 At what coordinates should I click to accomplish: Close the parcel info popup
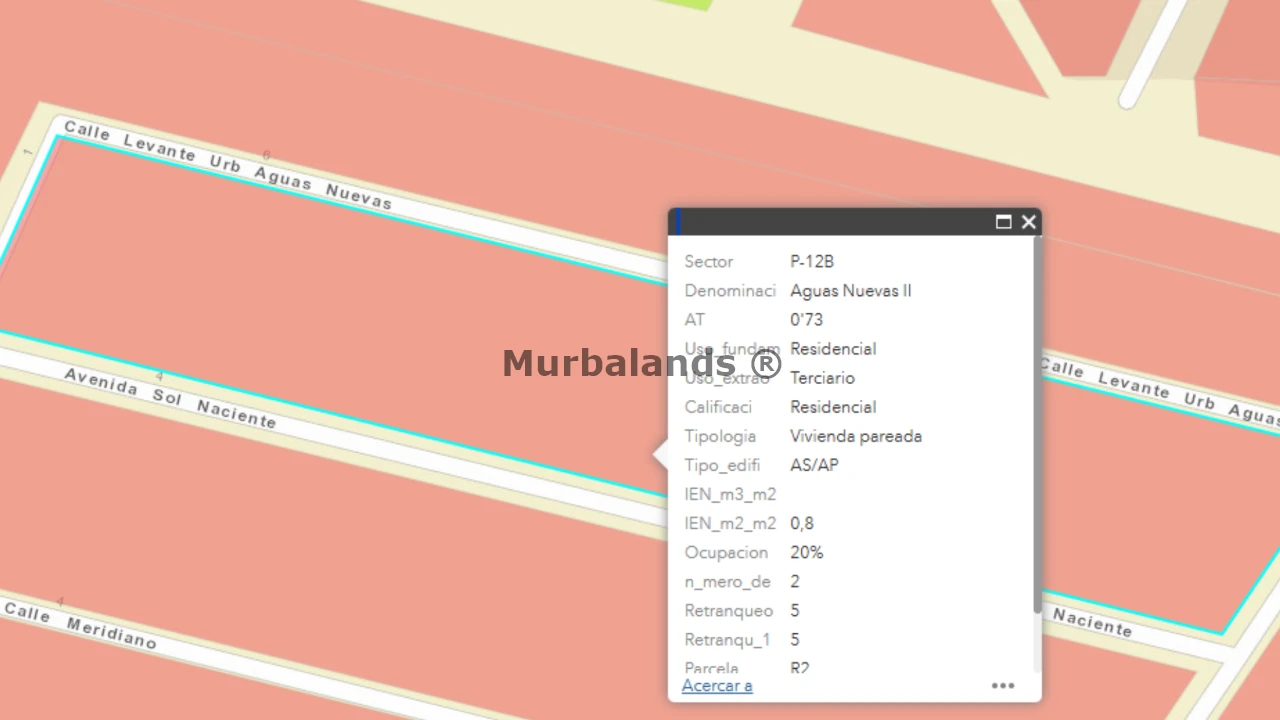click(1028, 222)
